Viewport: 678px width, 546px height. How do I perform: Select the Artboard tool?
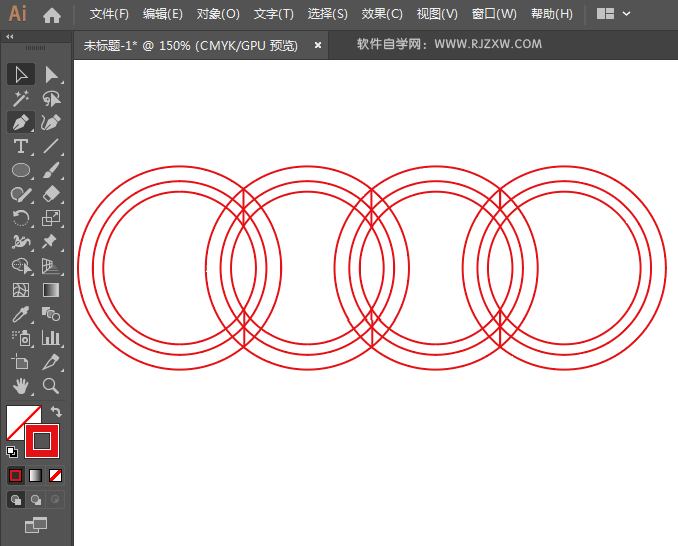point(21,362)
